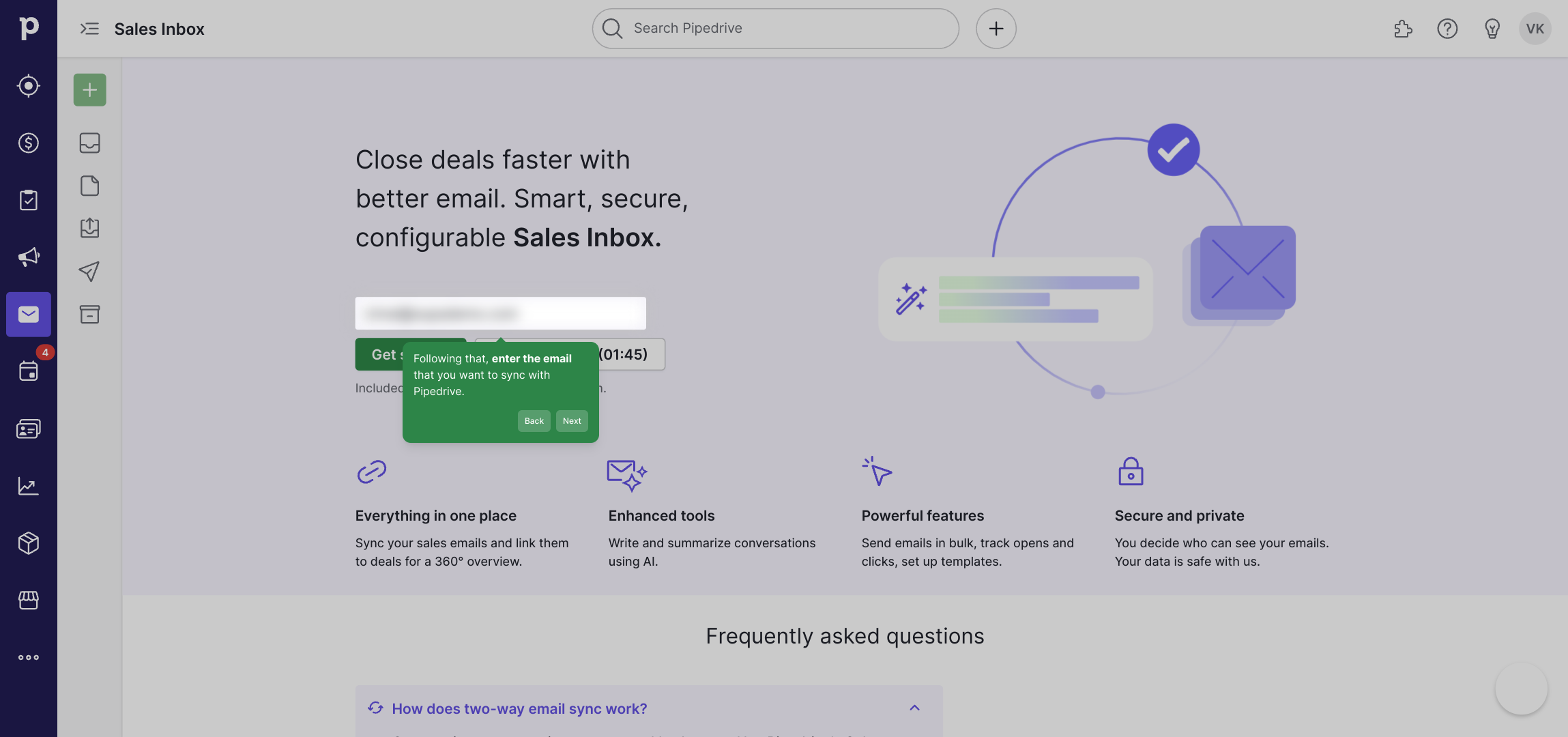Open Leads from the target icon
Viewport: 1568px width, 737px height.
pos(29,86)
